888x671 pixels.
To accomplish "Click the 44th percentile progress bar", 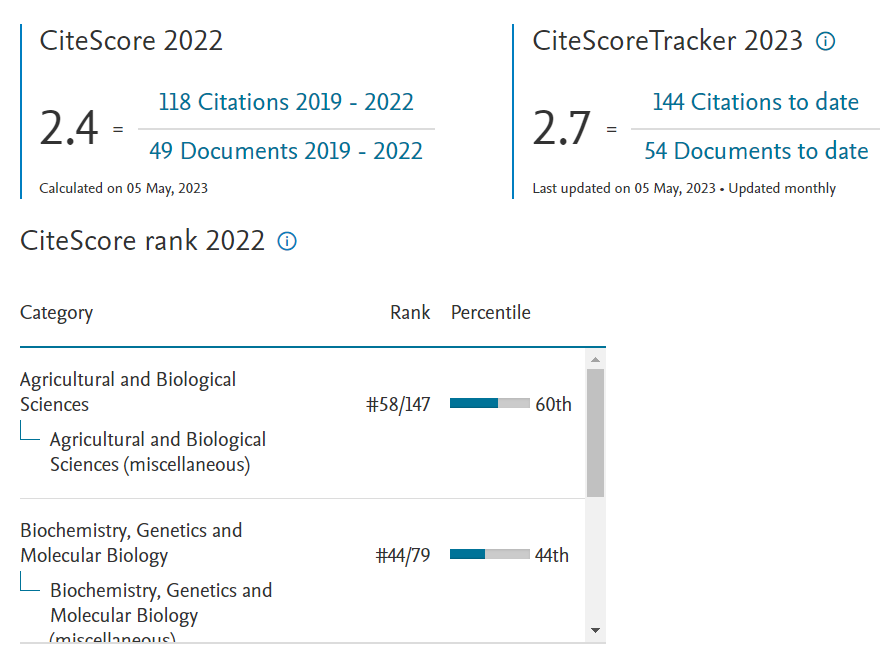I will 490,554.
